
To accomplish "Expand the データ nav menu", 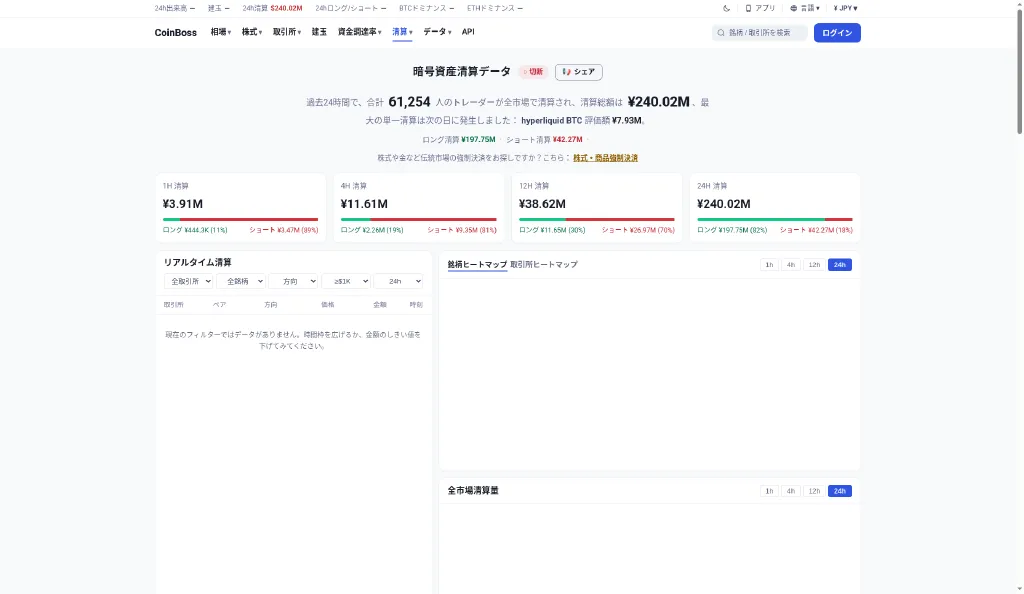I will pos(437,32).
